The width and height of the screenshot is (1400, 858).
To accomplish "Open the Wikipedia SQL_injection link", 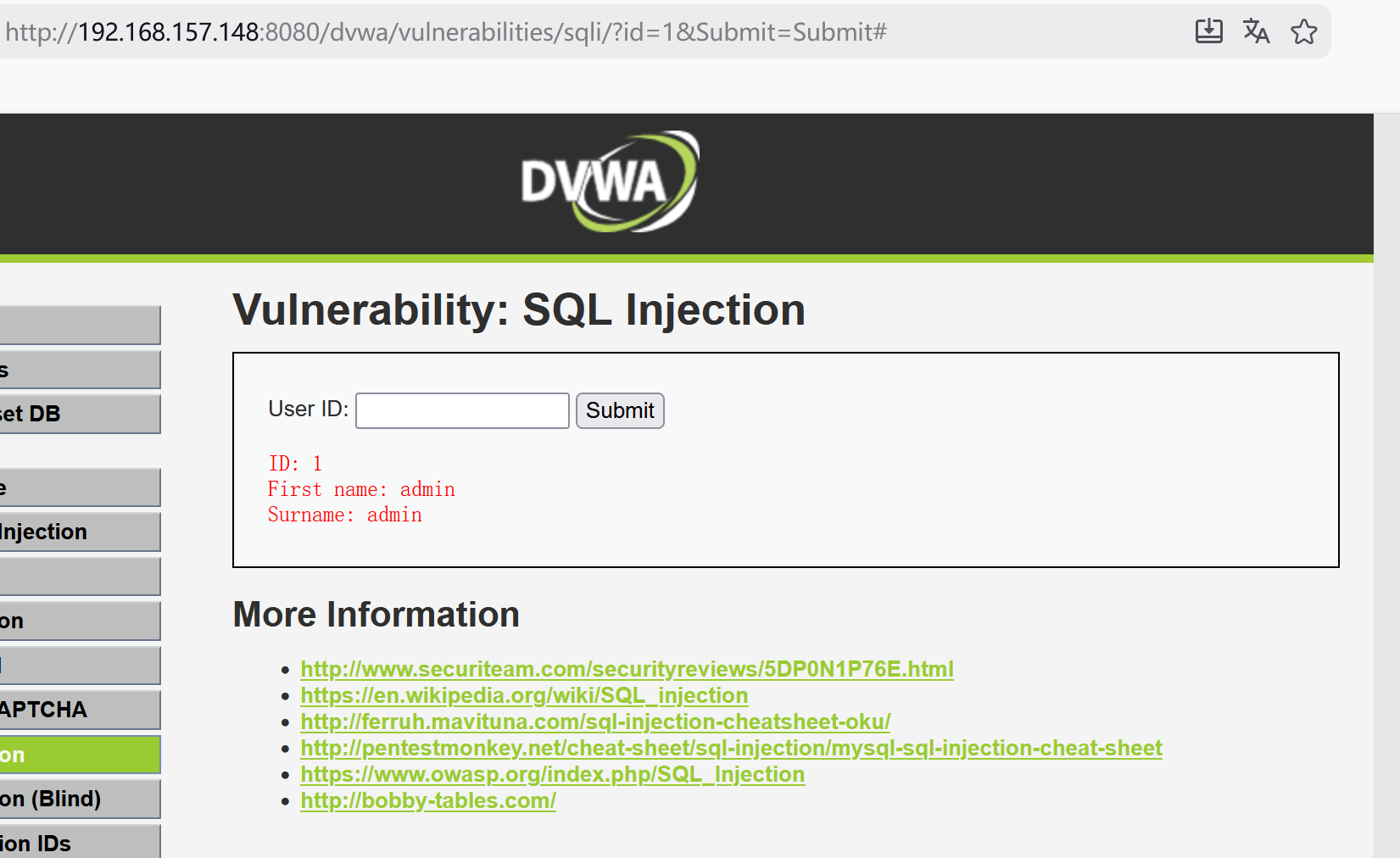I will (x=524, y=695).
